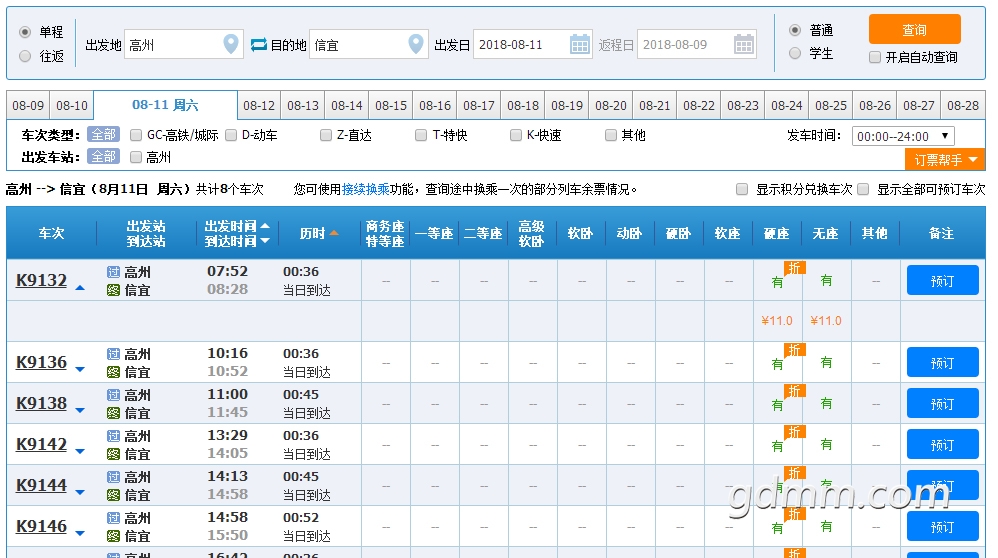Click the location pin icon in departure field
998x558 pixels.
pyautogui.click(x=231, y=44)
